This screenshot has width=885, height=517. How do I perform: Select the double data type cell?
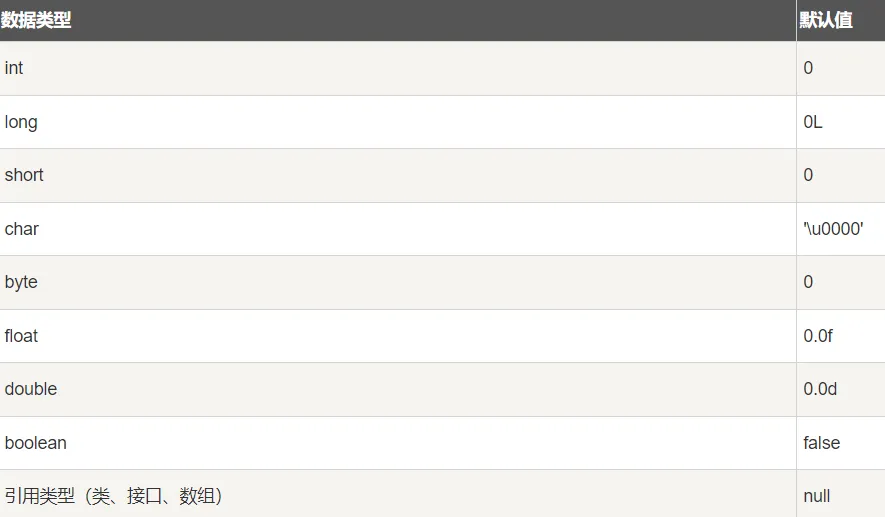[x=398, y=389]
